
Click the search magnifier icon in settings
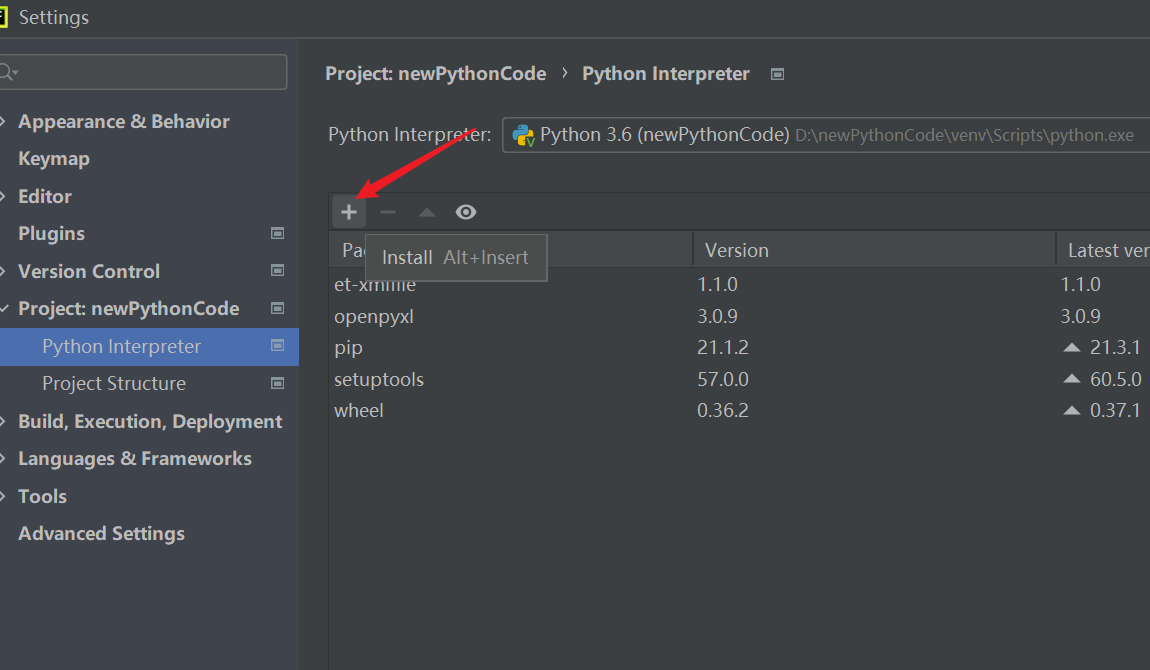(7, 72)
